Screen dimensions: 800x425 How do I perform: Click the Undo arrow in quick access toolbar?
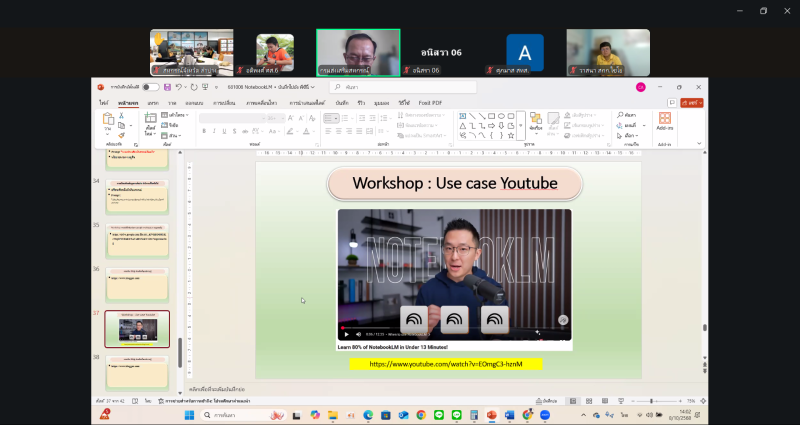177,87
